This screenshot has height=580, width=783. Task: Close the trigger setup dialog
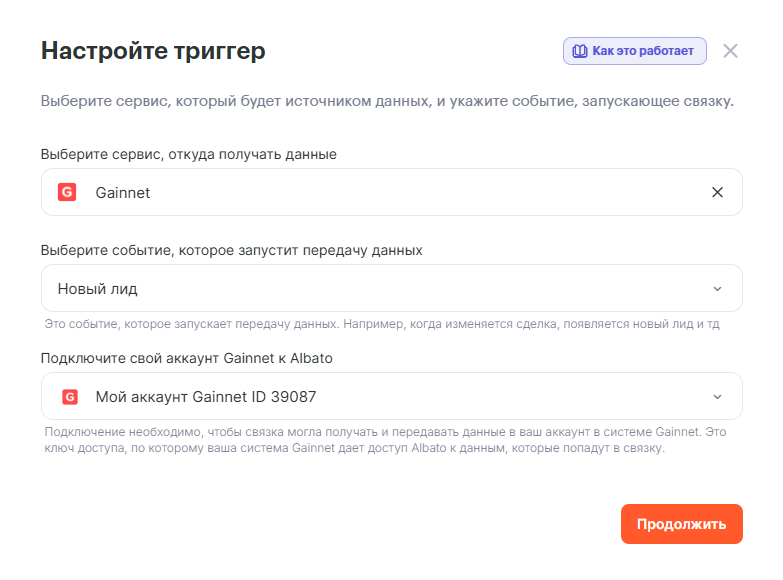[x=730, y=51]
